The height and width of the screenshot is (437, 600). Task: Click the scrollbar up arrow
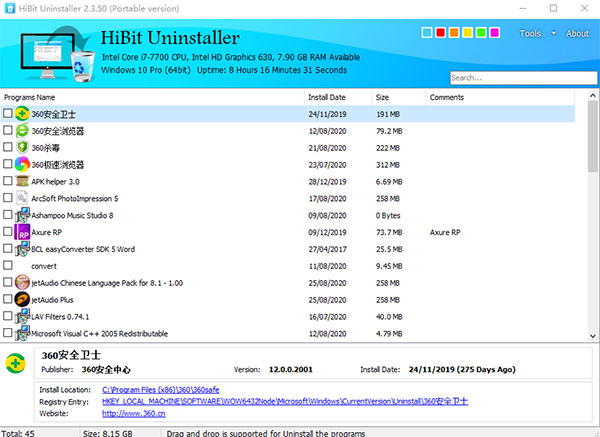click(593, 95)
